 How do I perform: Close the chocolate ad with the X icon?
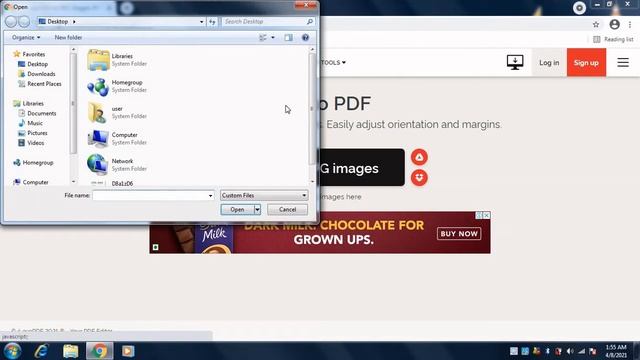[x=487, y=215]
